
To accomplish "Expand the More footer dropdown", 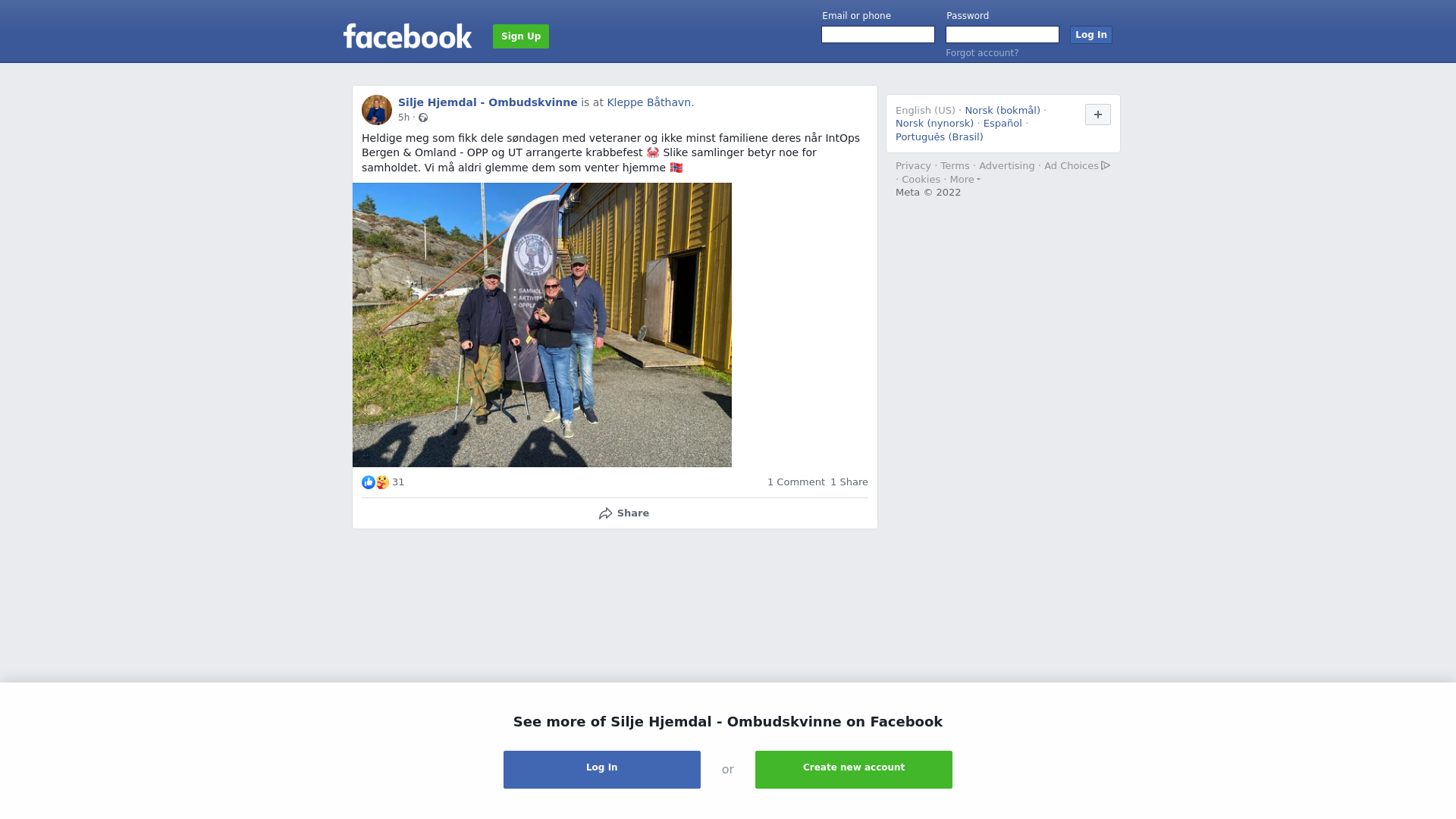I will pyautogui.click(x=965, y=180).
